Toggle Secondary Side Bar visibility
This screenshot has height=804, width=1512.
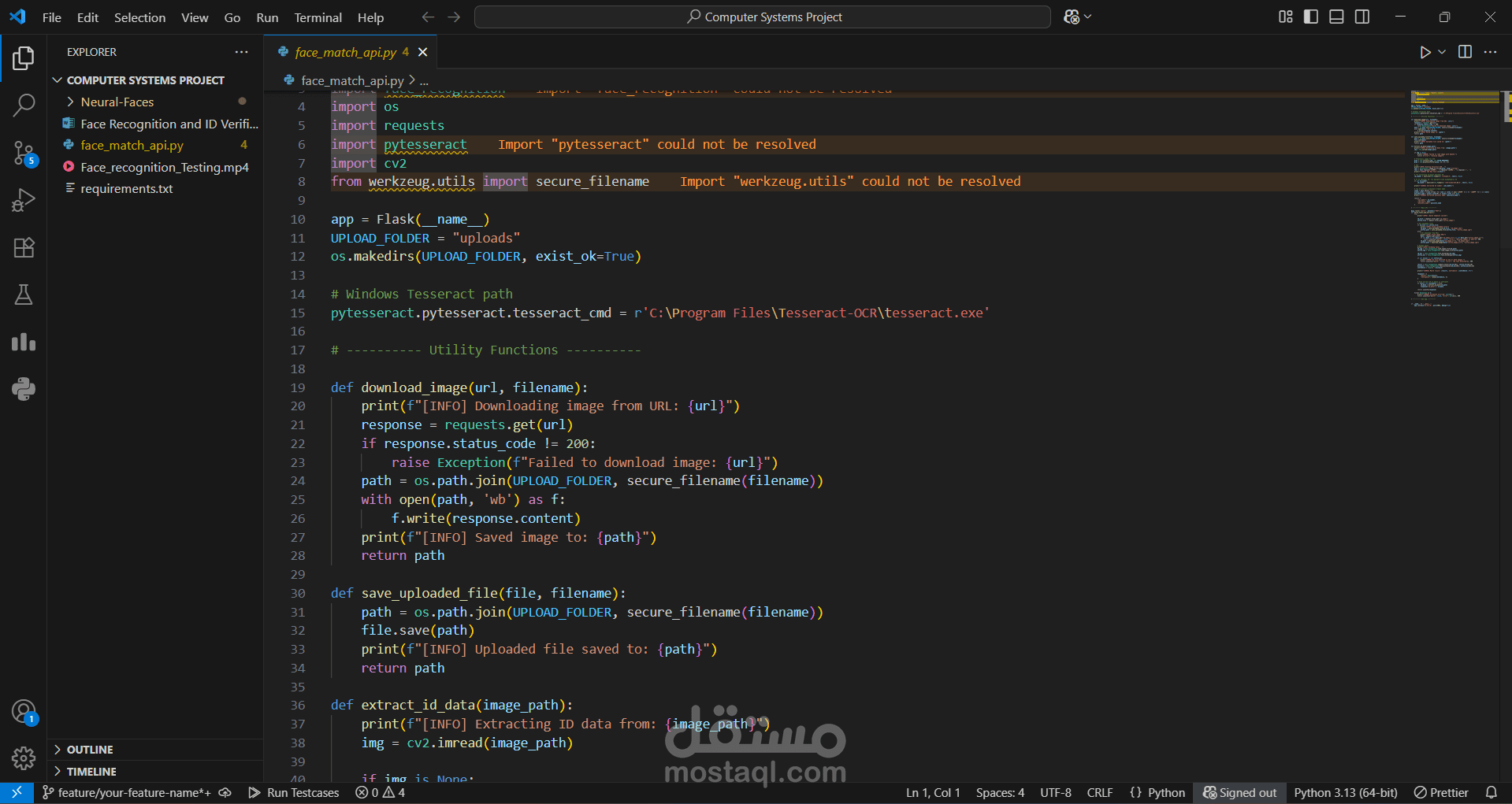point(1362,17)
